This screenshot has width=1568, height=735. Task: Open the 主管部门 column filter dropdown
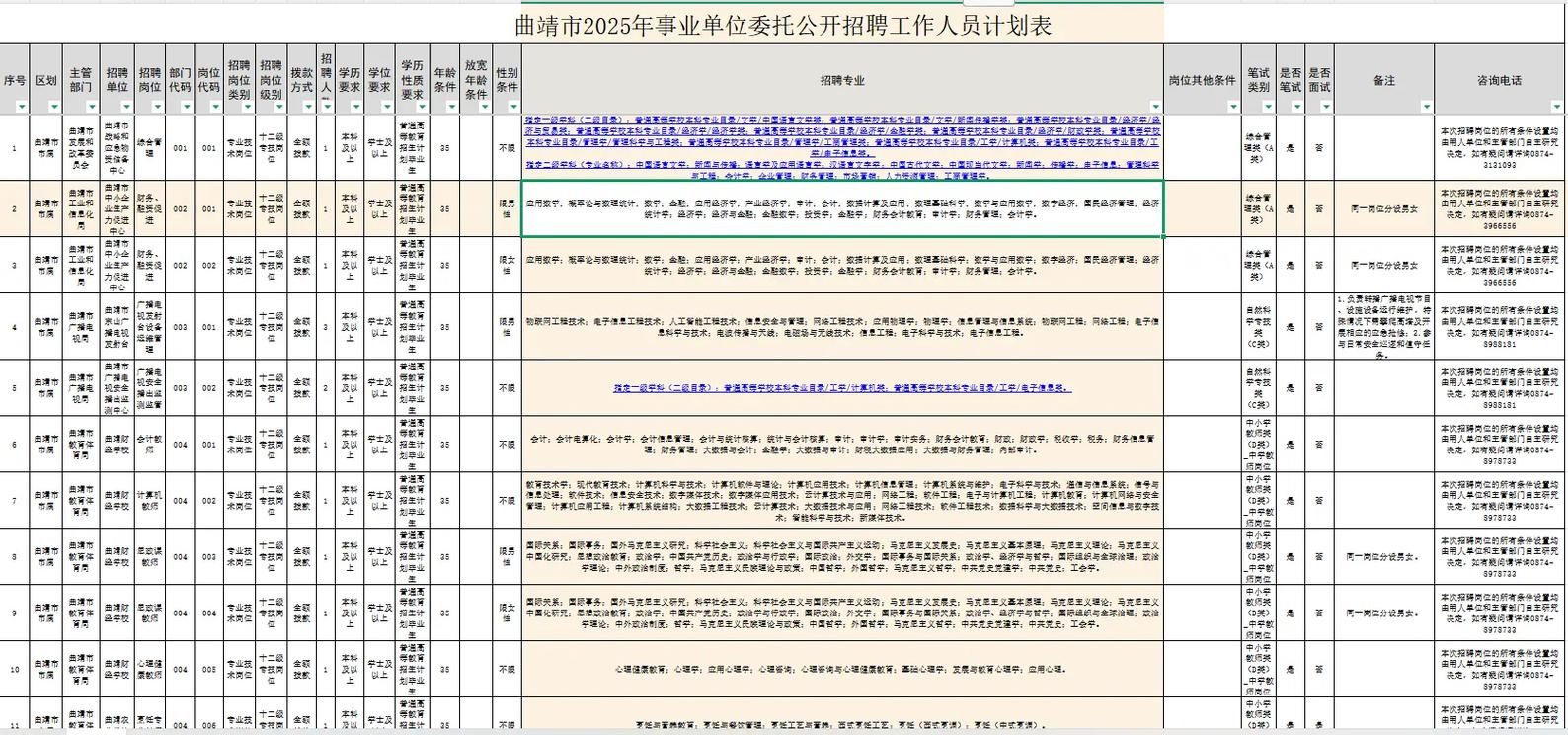point(90,107)
